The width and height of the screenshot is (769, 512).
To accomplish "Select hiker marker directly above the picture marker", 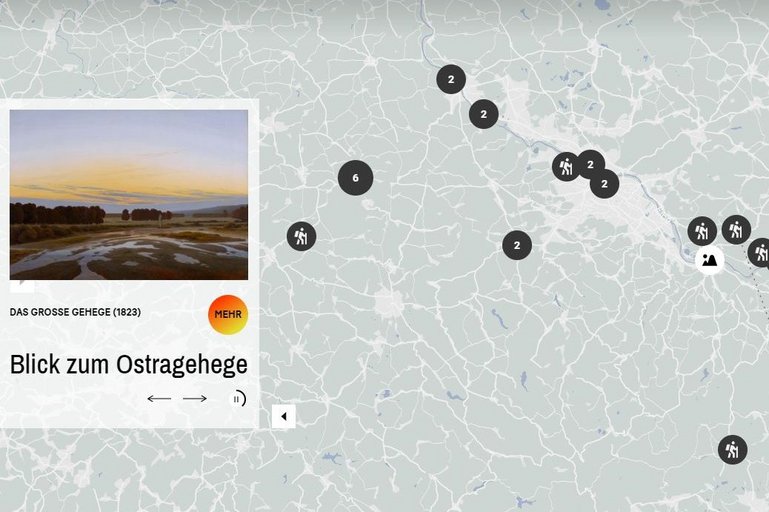I will (x=702, y=230).
